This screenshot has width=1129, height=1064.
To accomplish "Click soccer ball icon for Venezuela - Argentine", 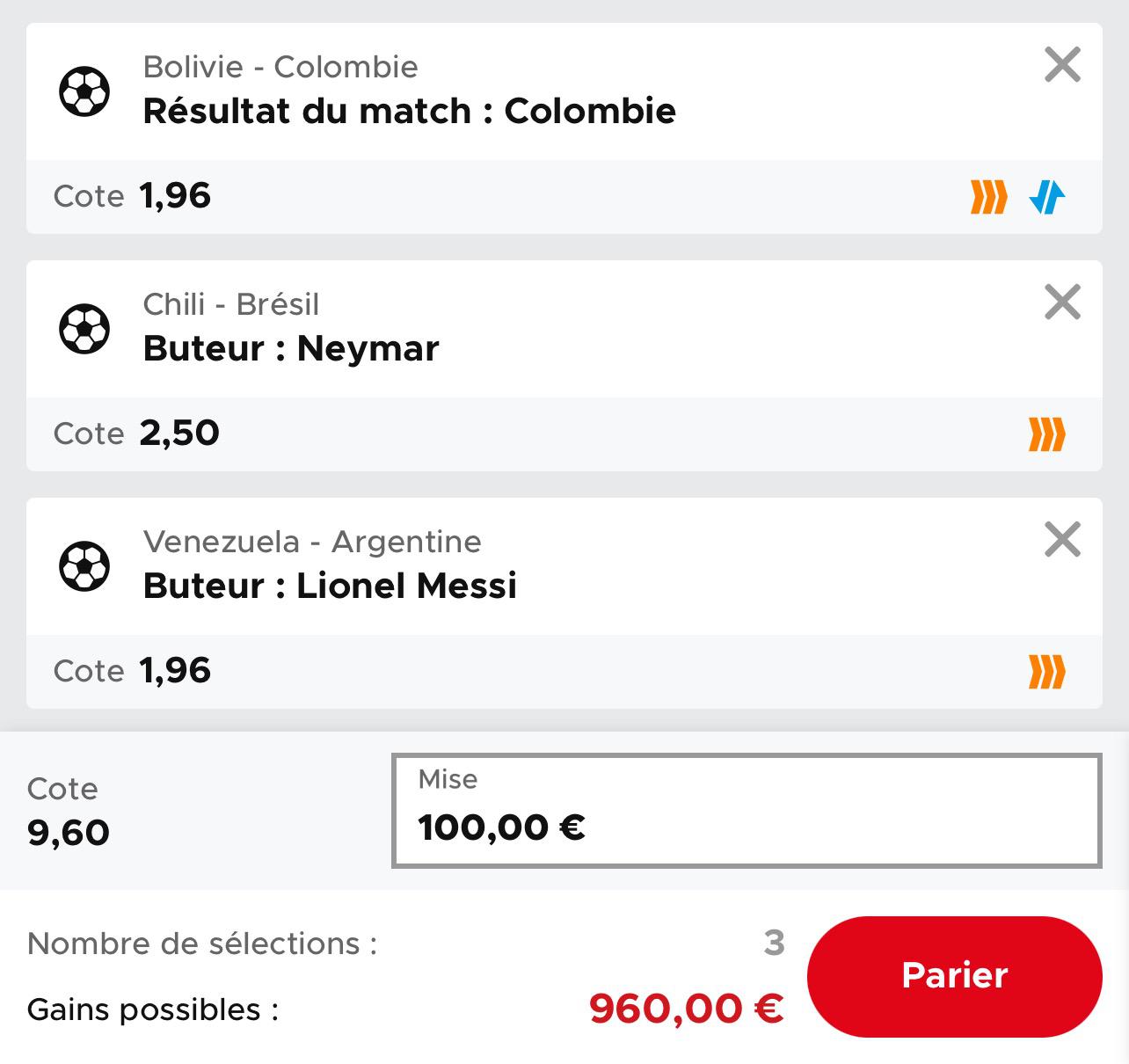I will pos(84,565).
